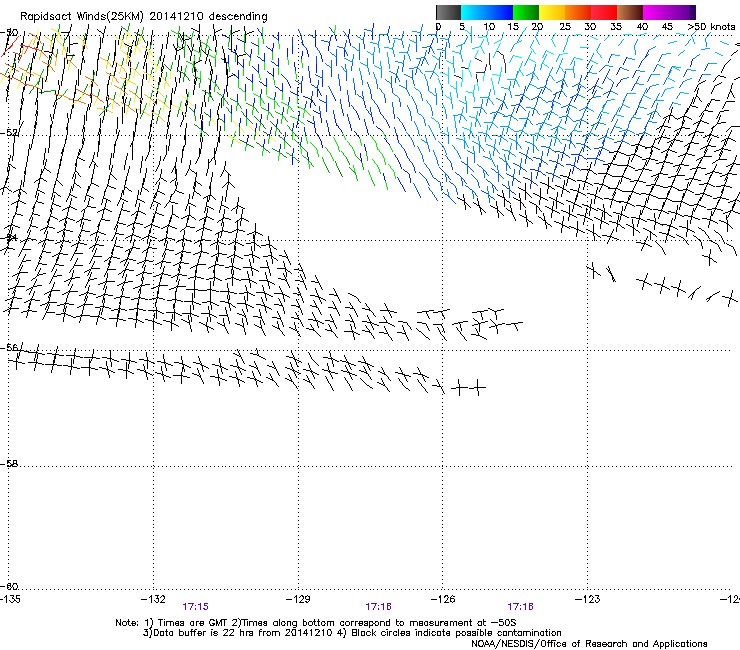Click the Rapidscat Winds title text

pos(143,16)
